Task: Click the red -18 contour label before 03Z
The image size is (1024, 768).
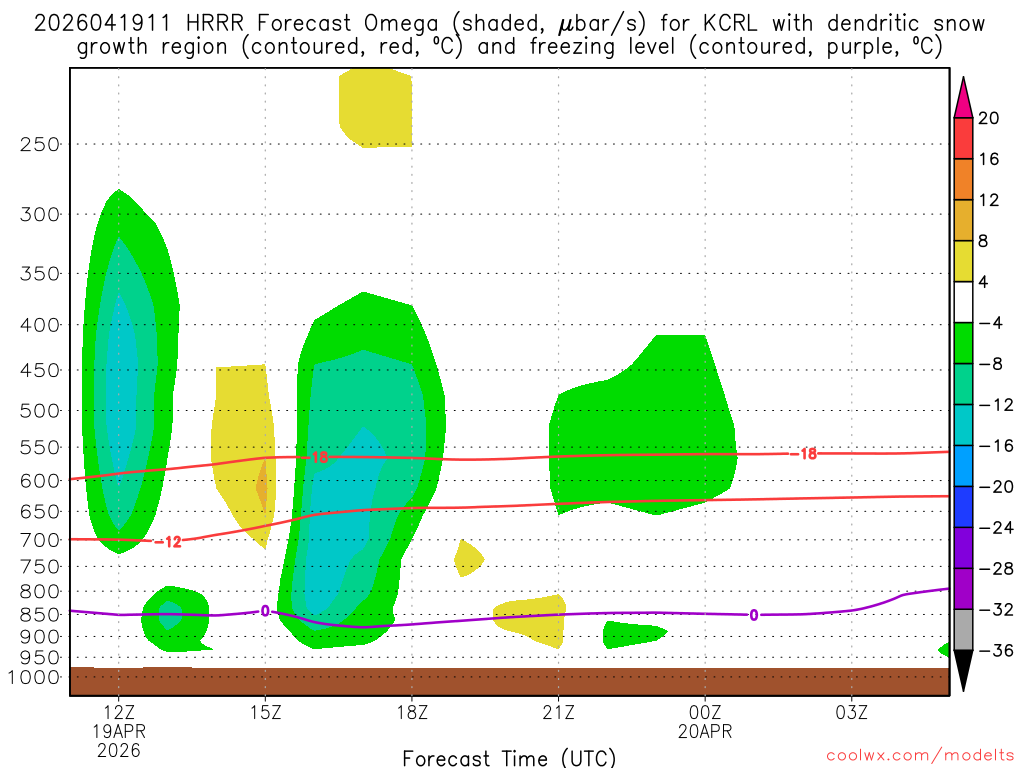Action: (804, 454)
